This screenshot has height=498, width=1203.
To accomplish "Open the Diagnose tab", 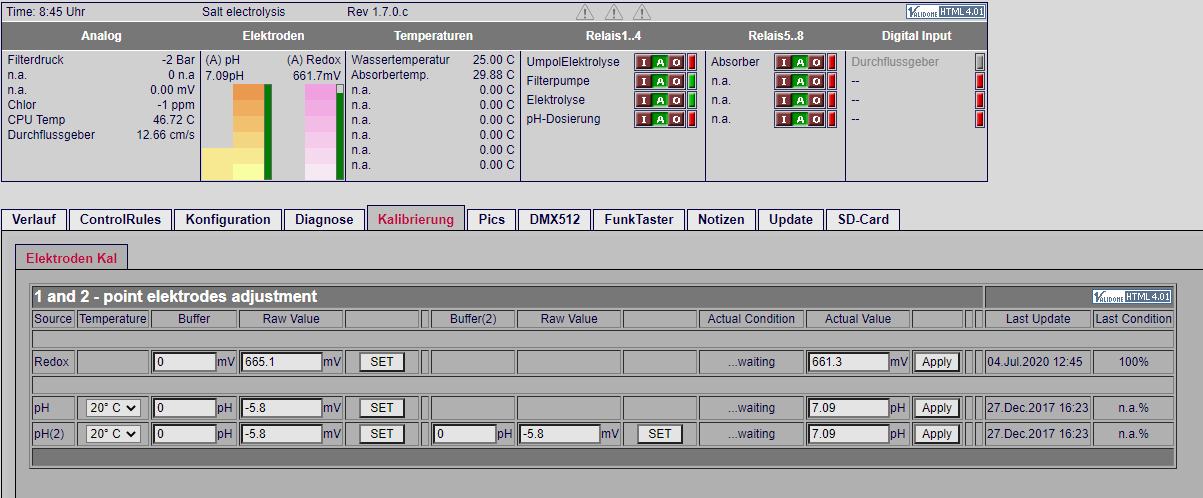I will (324, 219).
